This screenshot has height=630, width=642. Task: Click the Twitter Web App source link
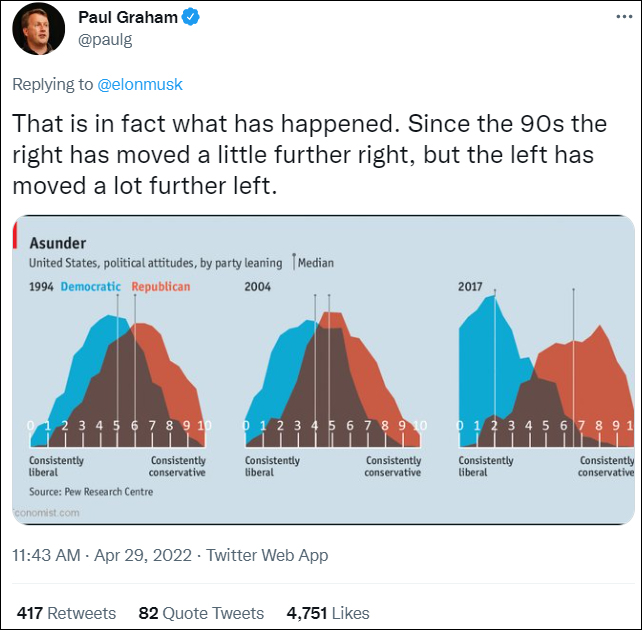(267, 555)
